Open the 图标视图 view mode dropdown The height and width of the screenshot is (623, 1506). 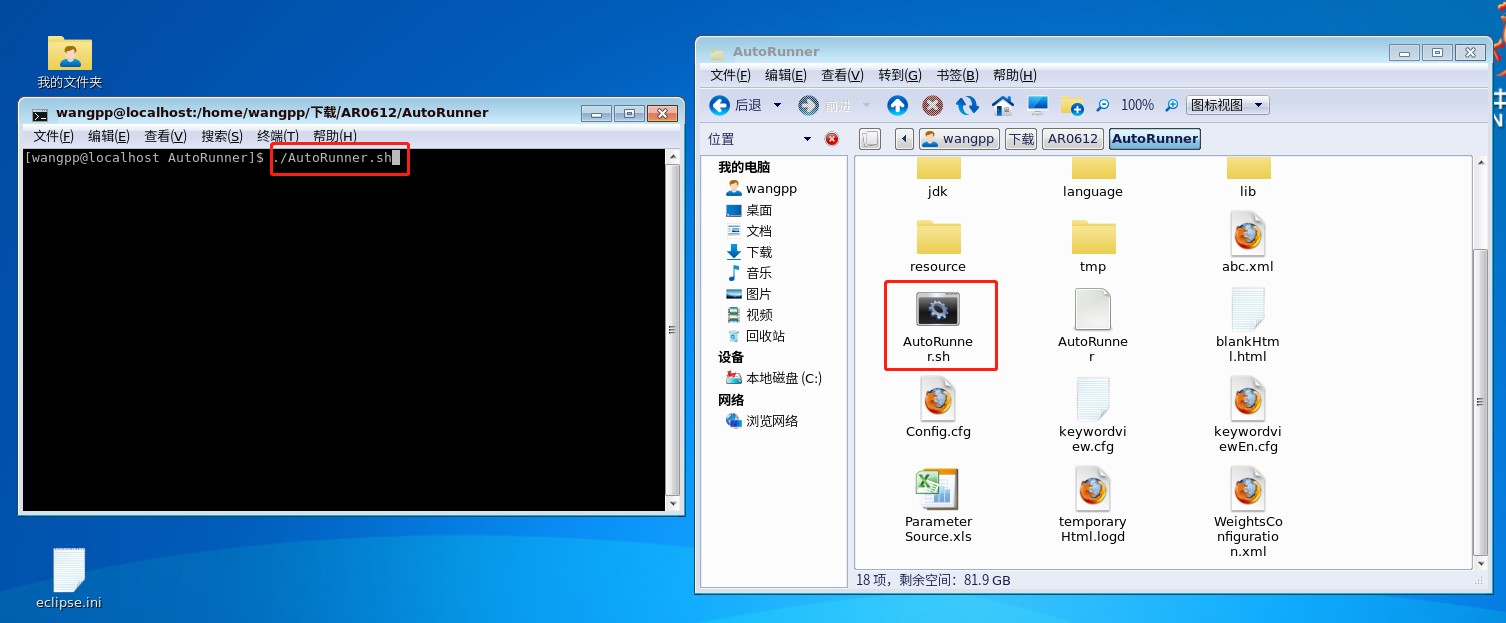(x=1227, y=105)
